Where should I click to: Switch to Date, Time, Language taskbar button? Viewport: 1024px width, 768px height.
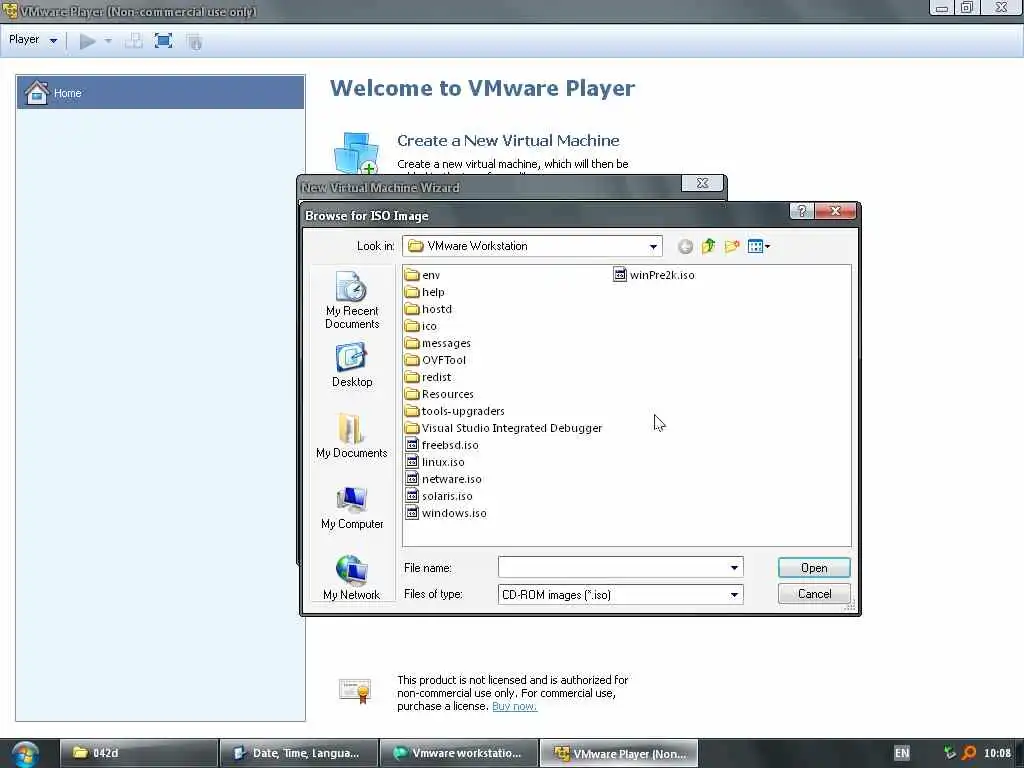(298, 753)
